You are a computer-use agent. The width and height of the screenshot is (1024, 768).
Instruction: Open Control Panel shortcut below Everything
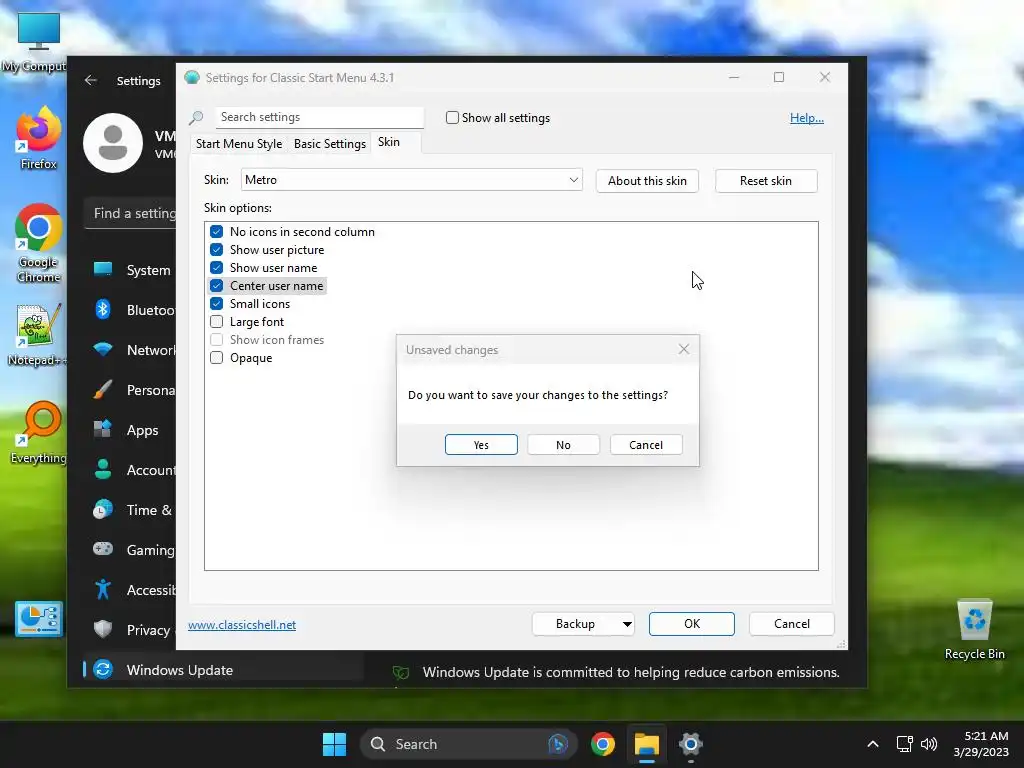click(x=39, y=618)
